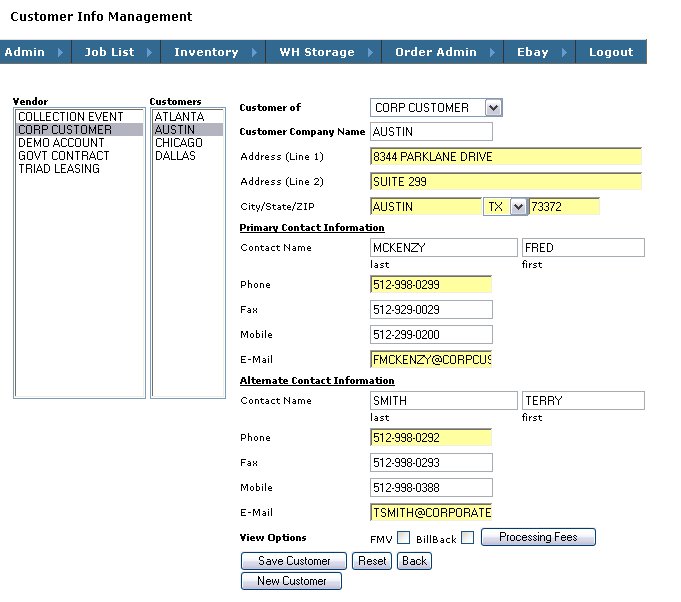Viewport: 681px width, 602px height.
Task: Click the City field containing AUSTIN
Action: [426, 207]
